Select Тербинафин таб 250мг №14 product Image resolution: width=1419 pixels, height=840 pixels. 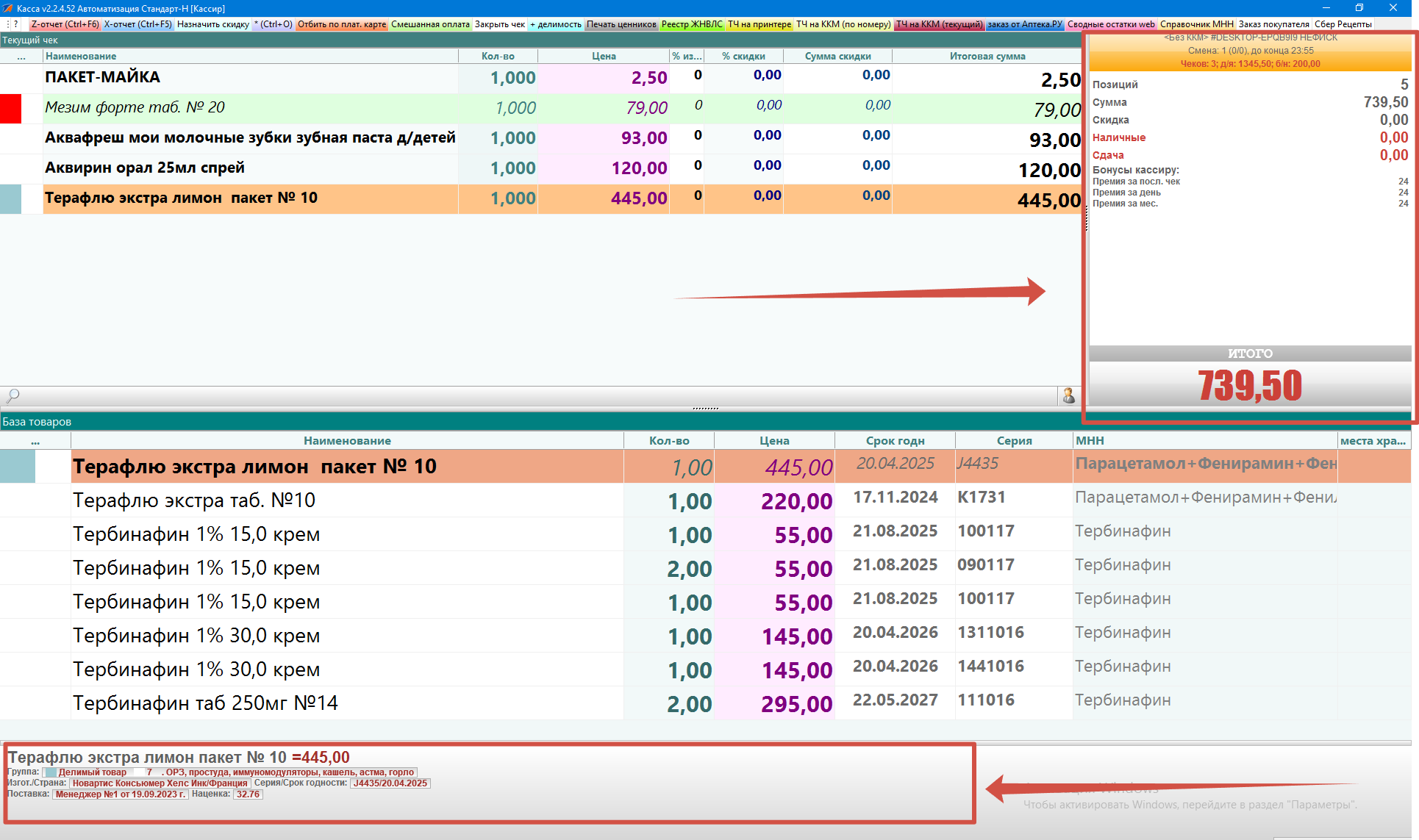coord(705,703)
